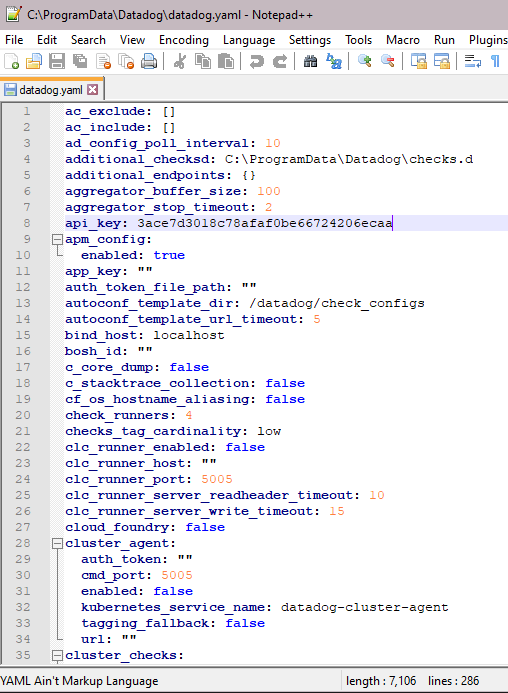The image size is (508, 693).
Task: Click the New file toolbar icon
Action: [11, 61]
